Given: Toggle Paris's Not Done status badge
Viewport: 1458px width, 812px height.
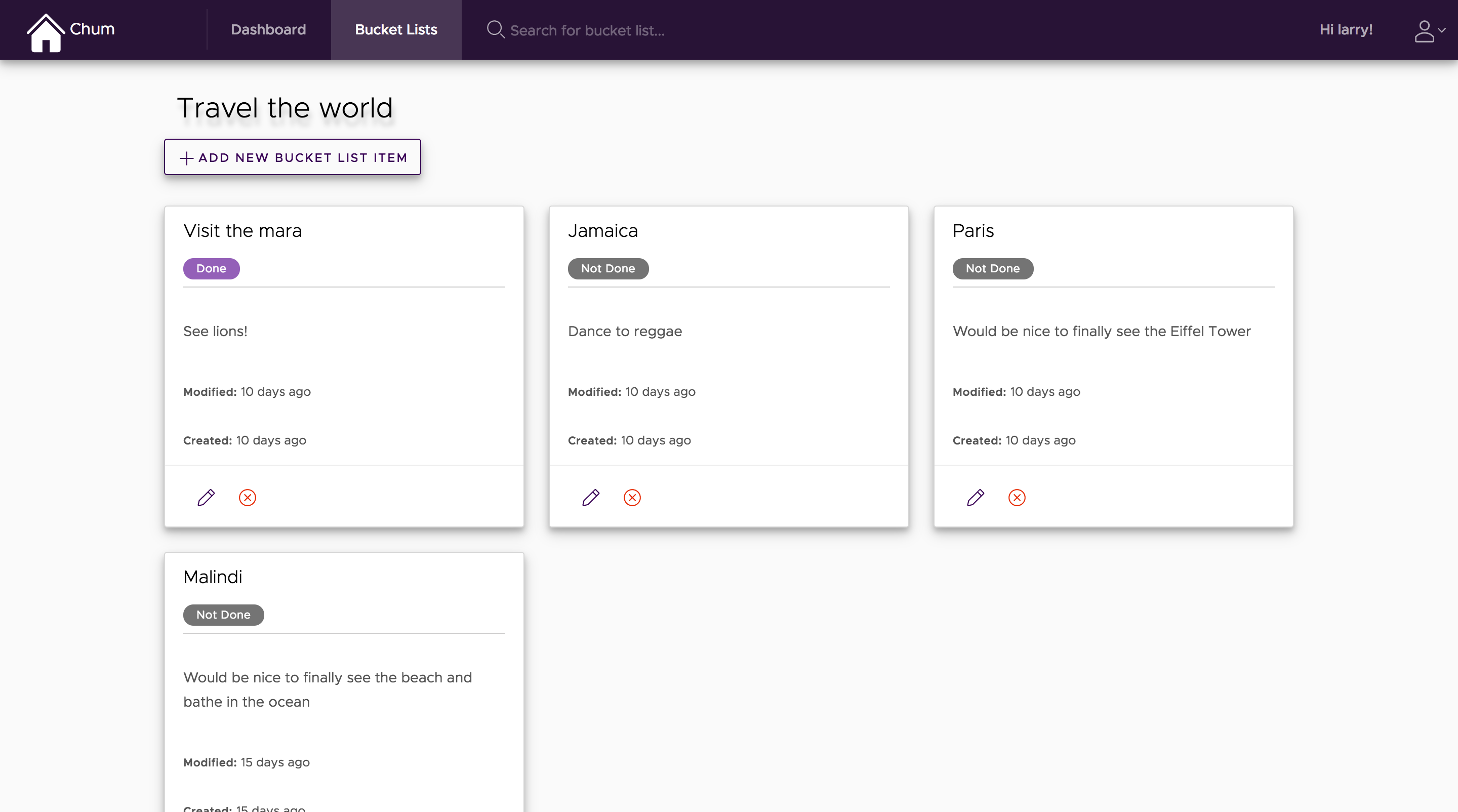Looking at the screenshot, I should [993, 268].
